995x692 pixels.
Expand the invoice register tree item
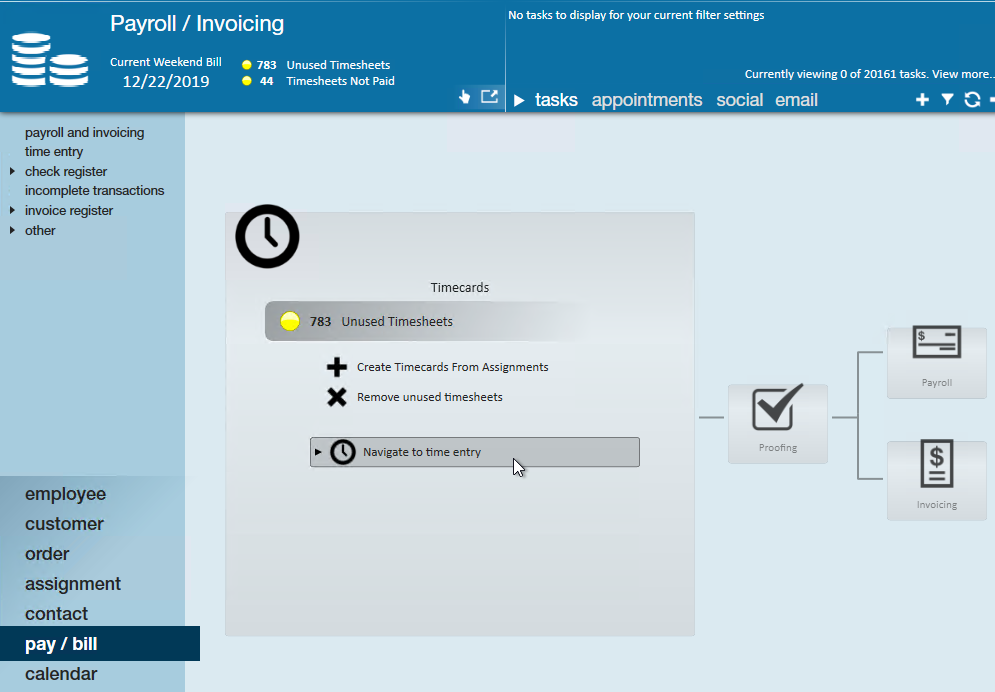click(12, 210)
